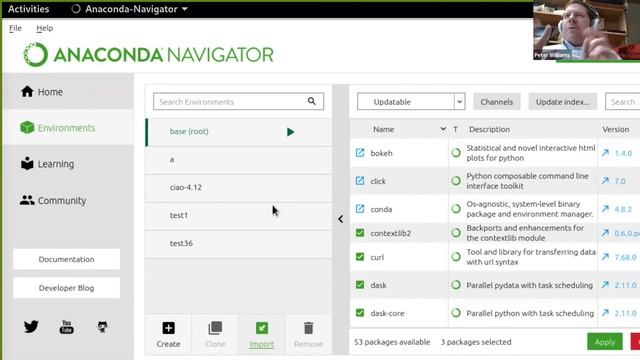Create a new environment
Image resolution: width=640 pixels, height=360 pixels.
click(x=168, y=335)
